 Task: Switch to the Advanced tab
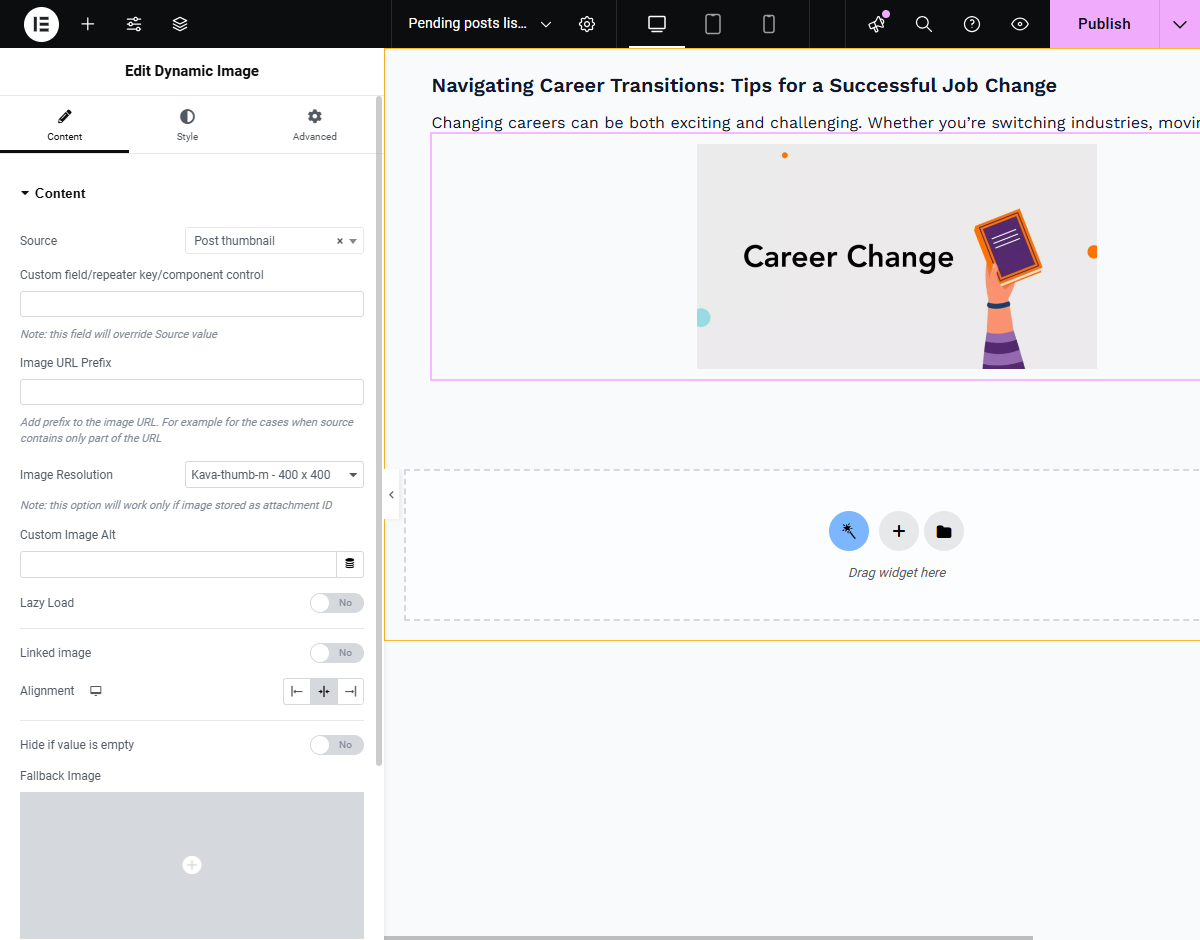(315, 125)
